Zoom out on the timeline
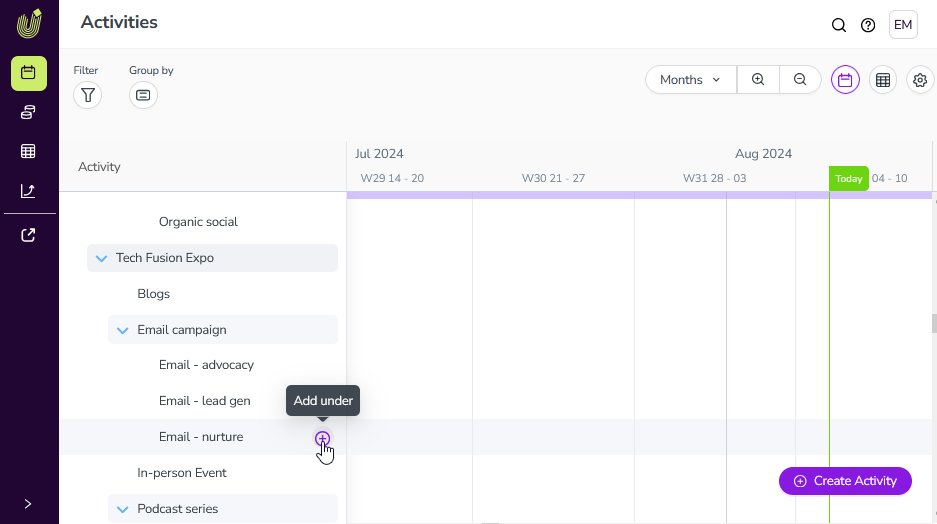Image resolution: width=937 pixels, height=524 pixels. [800, 80]
